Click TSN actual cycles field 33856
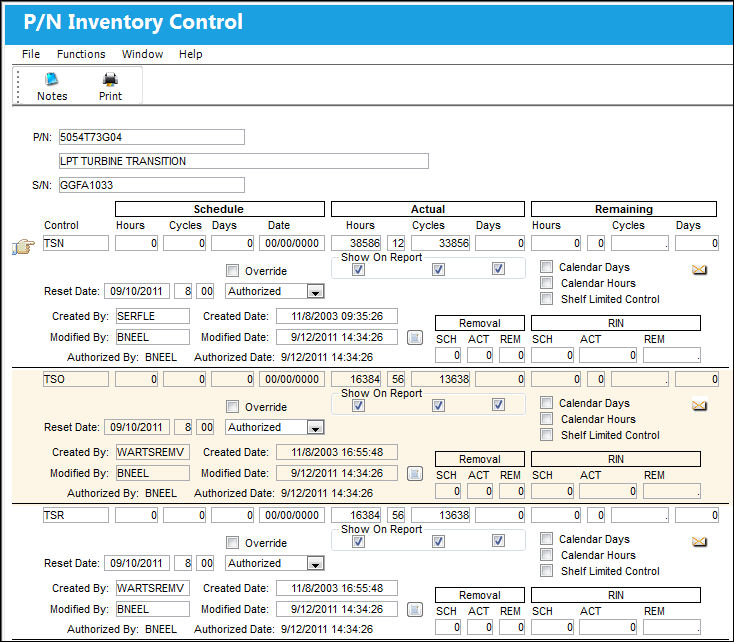 click(441, 244)
